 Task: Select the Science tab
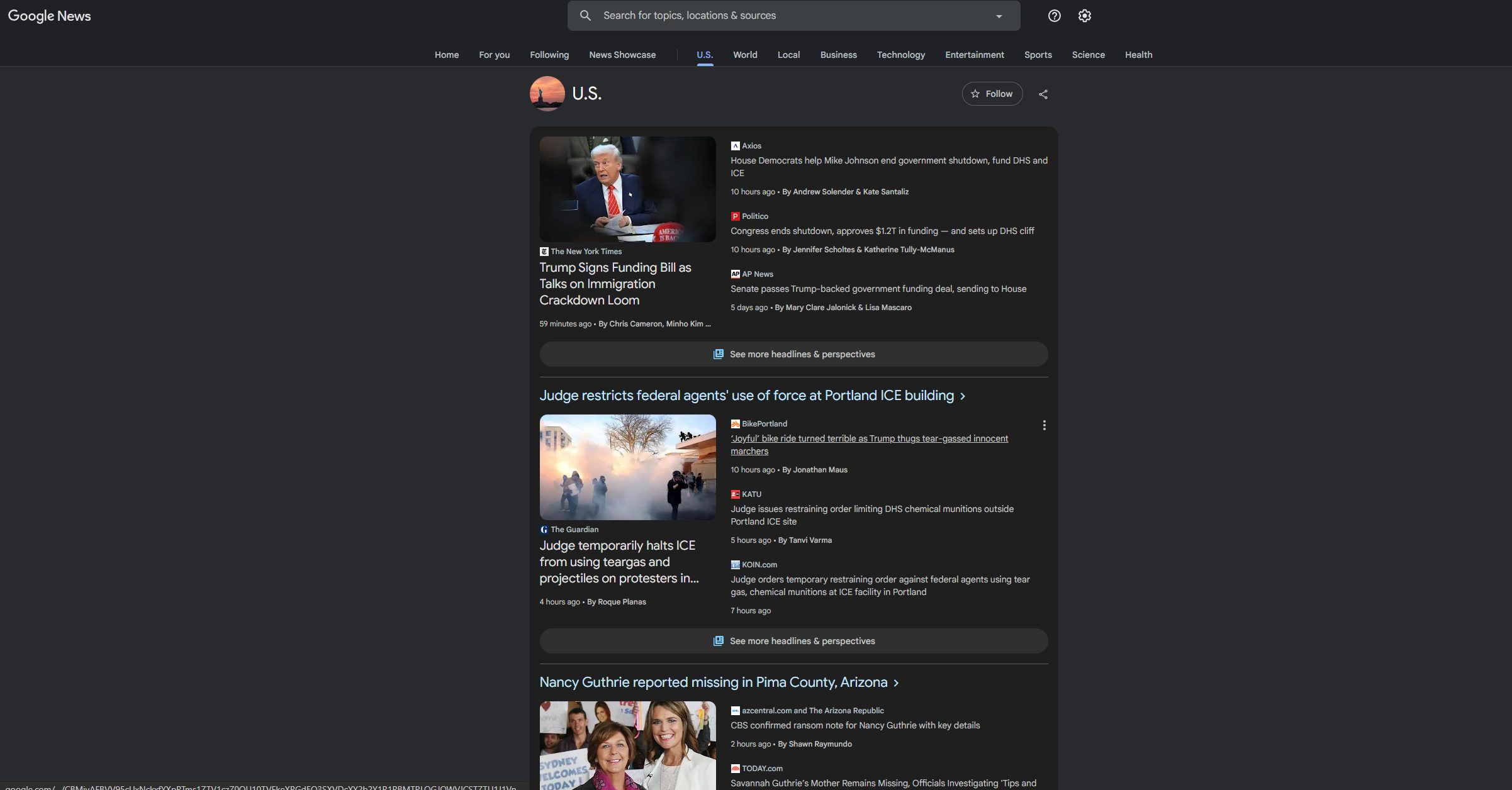1088,55
